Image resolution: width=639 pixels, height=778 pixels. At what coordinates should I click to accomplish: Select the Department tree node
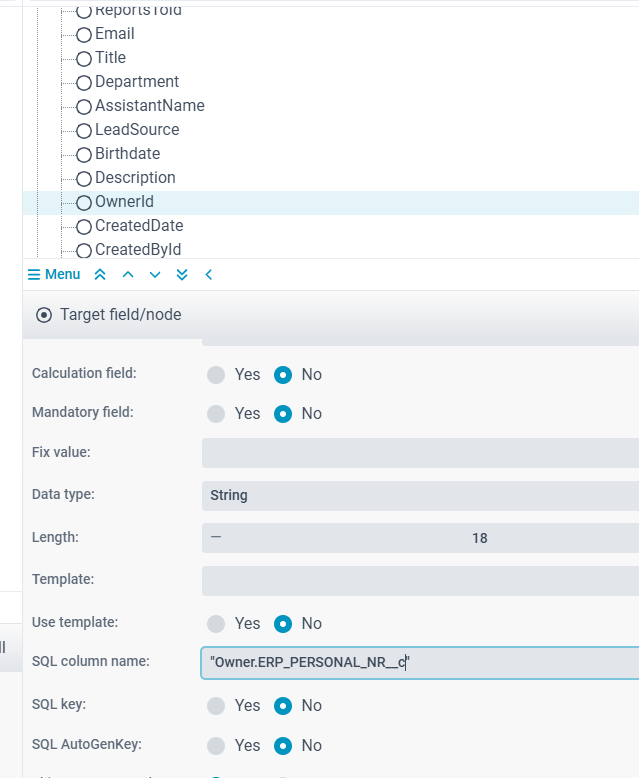[137, 82]
